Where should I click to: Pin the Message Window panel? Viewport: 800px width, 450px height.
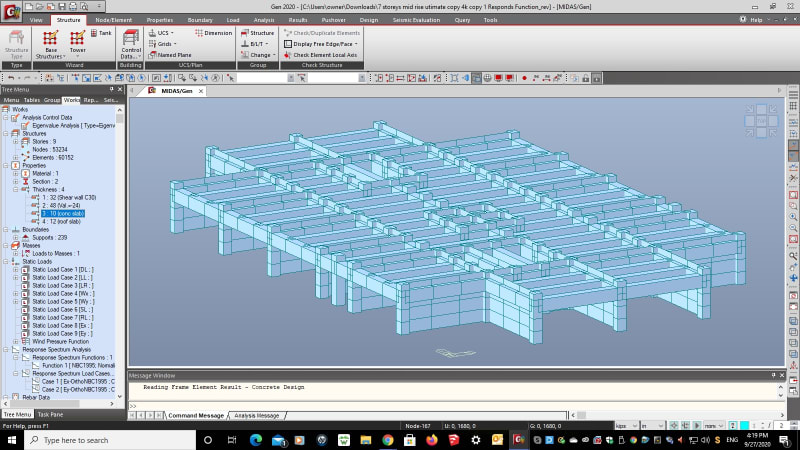pos(773,375)
